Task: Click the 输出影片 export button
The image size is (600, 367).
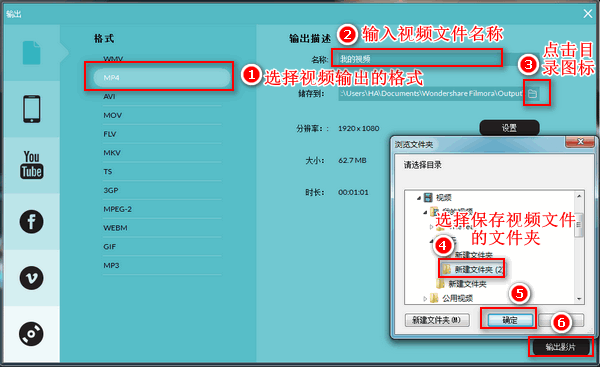Action: pos(561,347)
